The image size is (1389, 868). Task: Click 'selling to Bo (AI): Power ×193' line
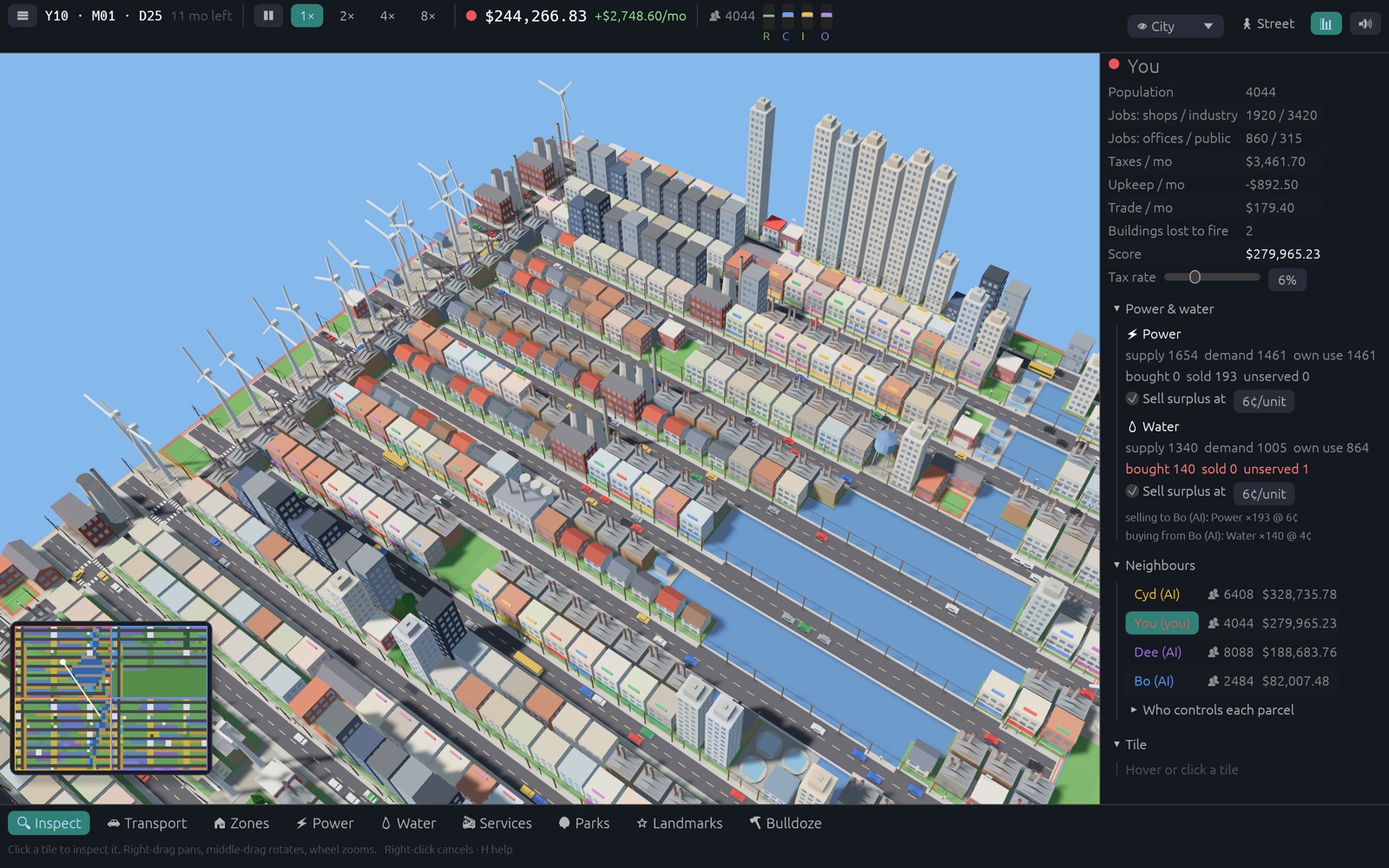1211,517
